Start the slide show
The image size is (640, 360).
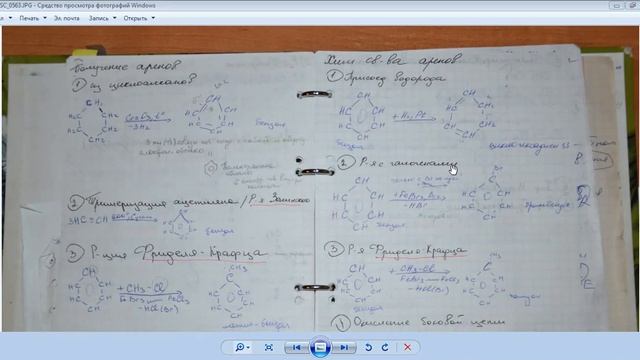(320, 347)
